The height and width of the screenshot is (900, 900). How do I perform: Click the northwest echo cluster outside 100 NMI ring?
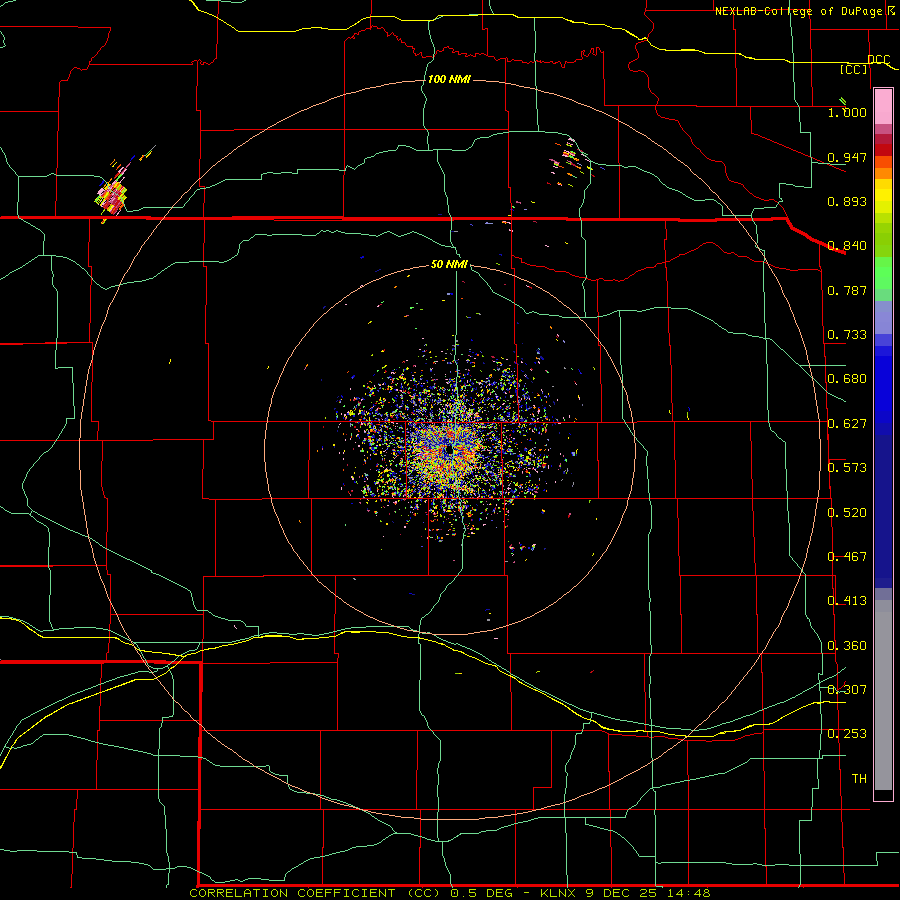point(112,196)
